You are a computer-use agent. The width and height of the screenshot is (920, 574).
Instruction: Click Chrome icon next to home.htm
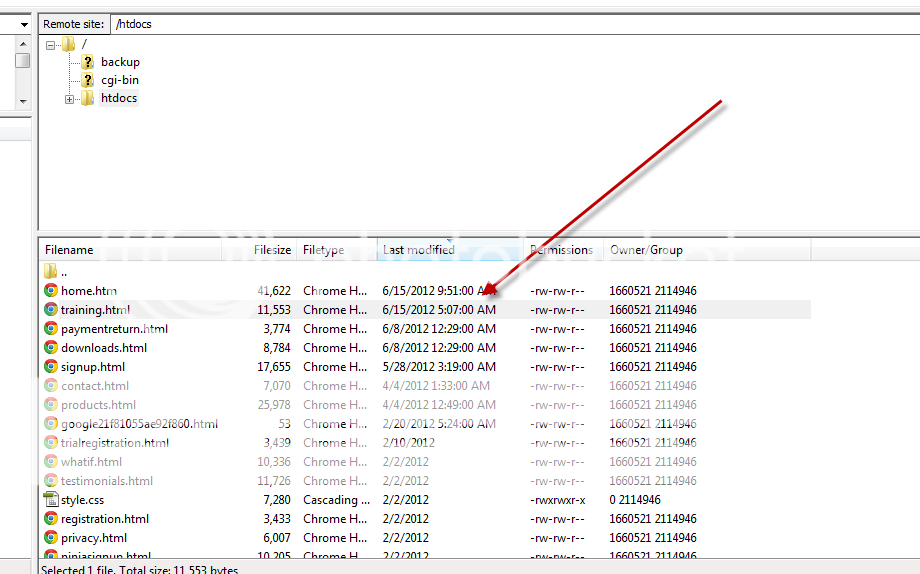click(x=51, y=291)
